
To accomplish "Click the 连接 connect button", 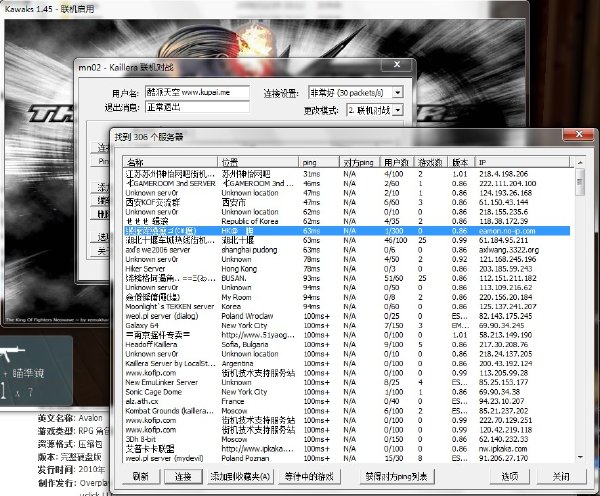I will (183, 476).
